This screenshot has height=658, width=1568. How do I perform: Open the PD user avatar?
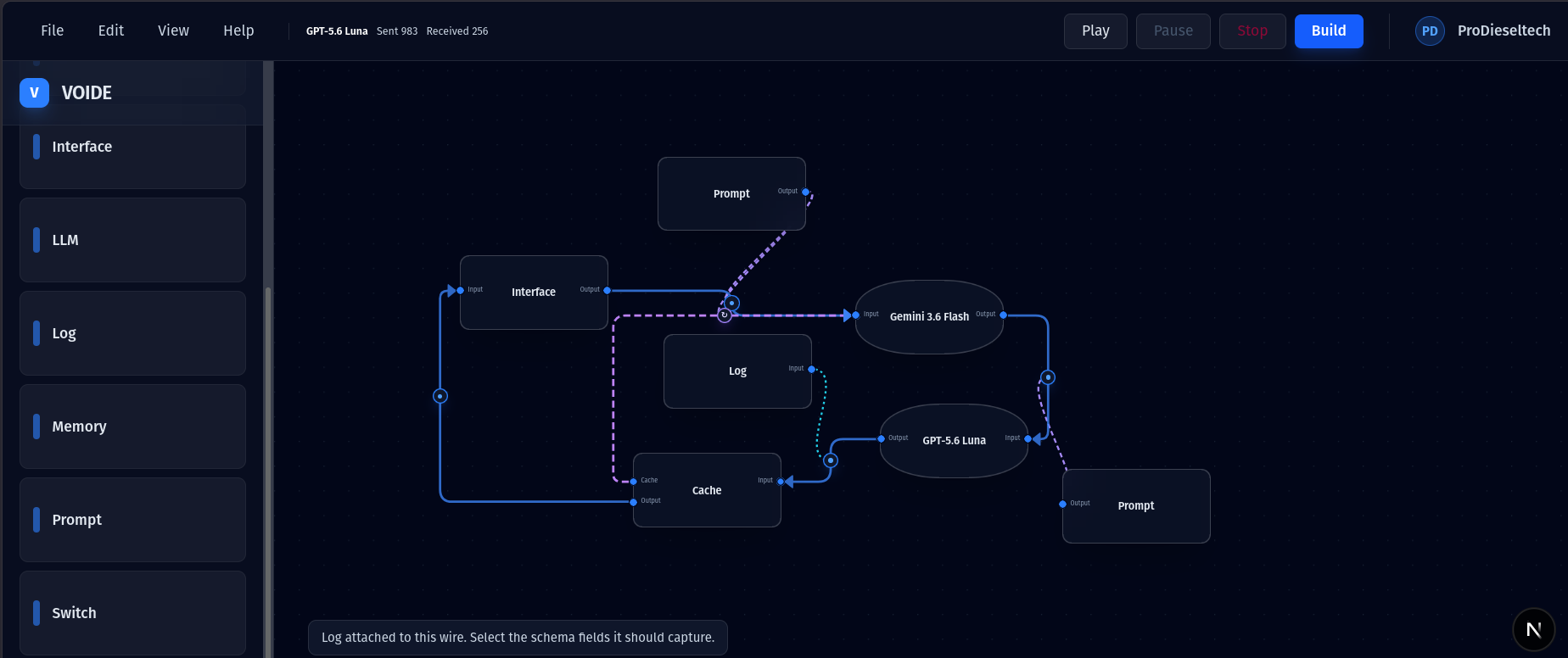coord(1430,31)
